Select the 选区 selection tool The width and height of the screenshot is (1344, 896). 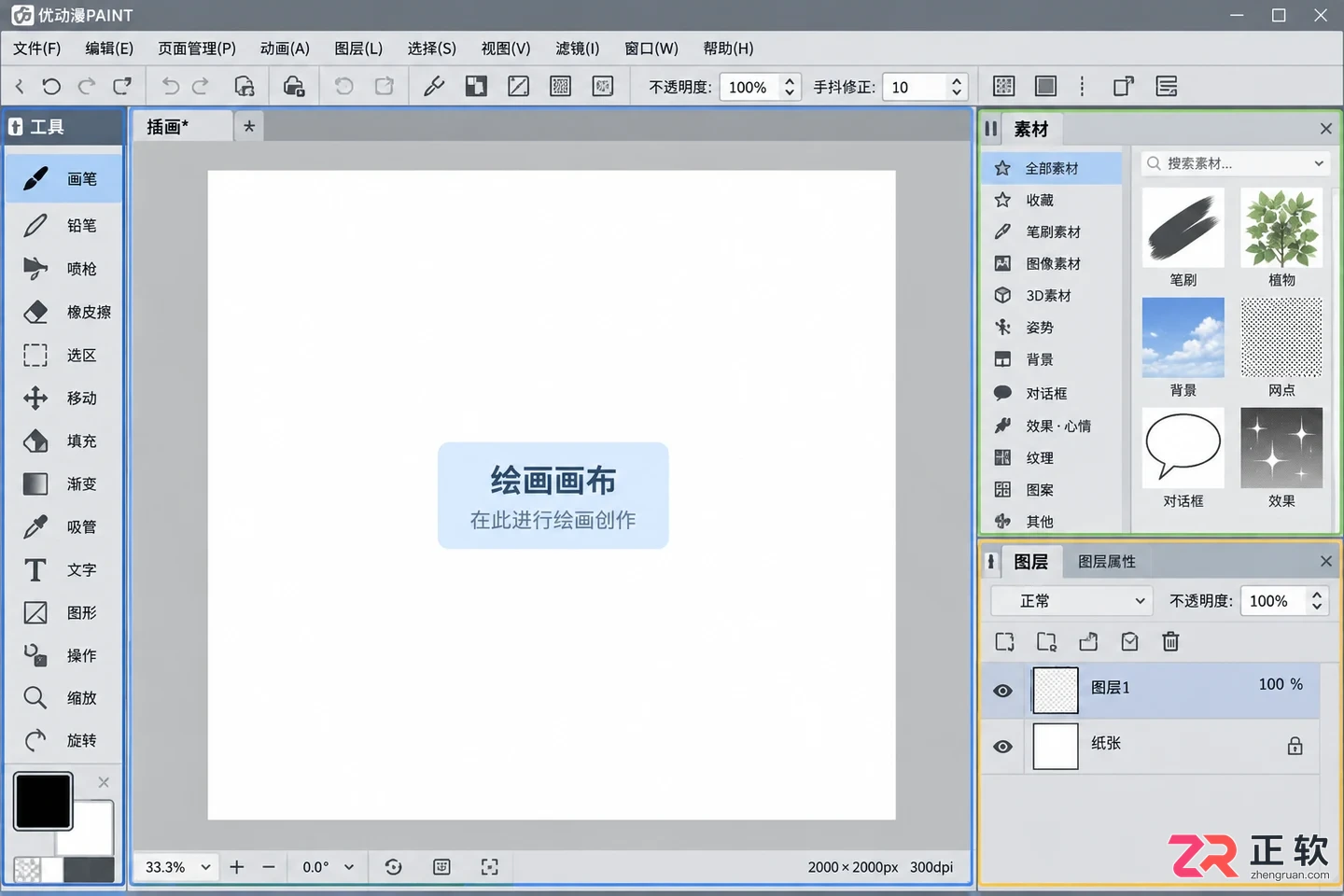coord(63,355)
